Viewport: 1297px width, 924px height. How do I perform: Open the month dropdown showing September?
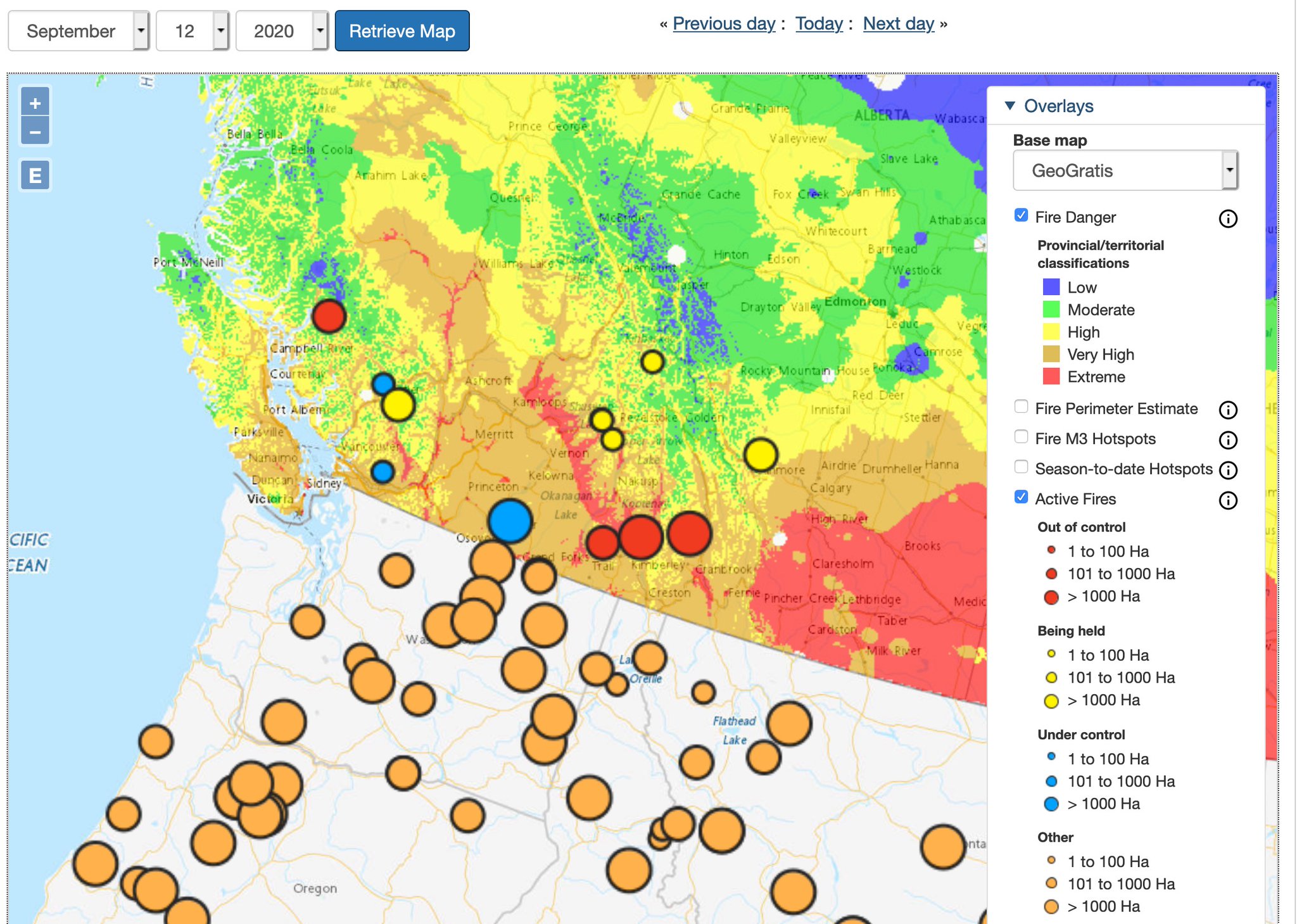(x=79, y=31)
